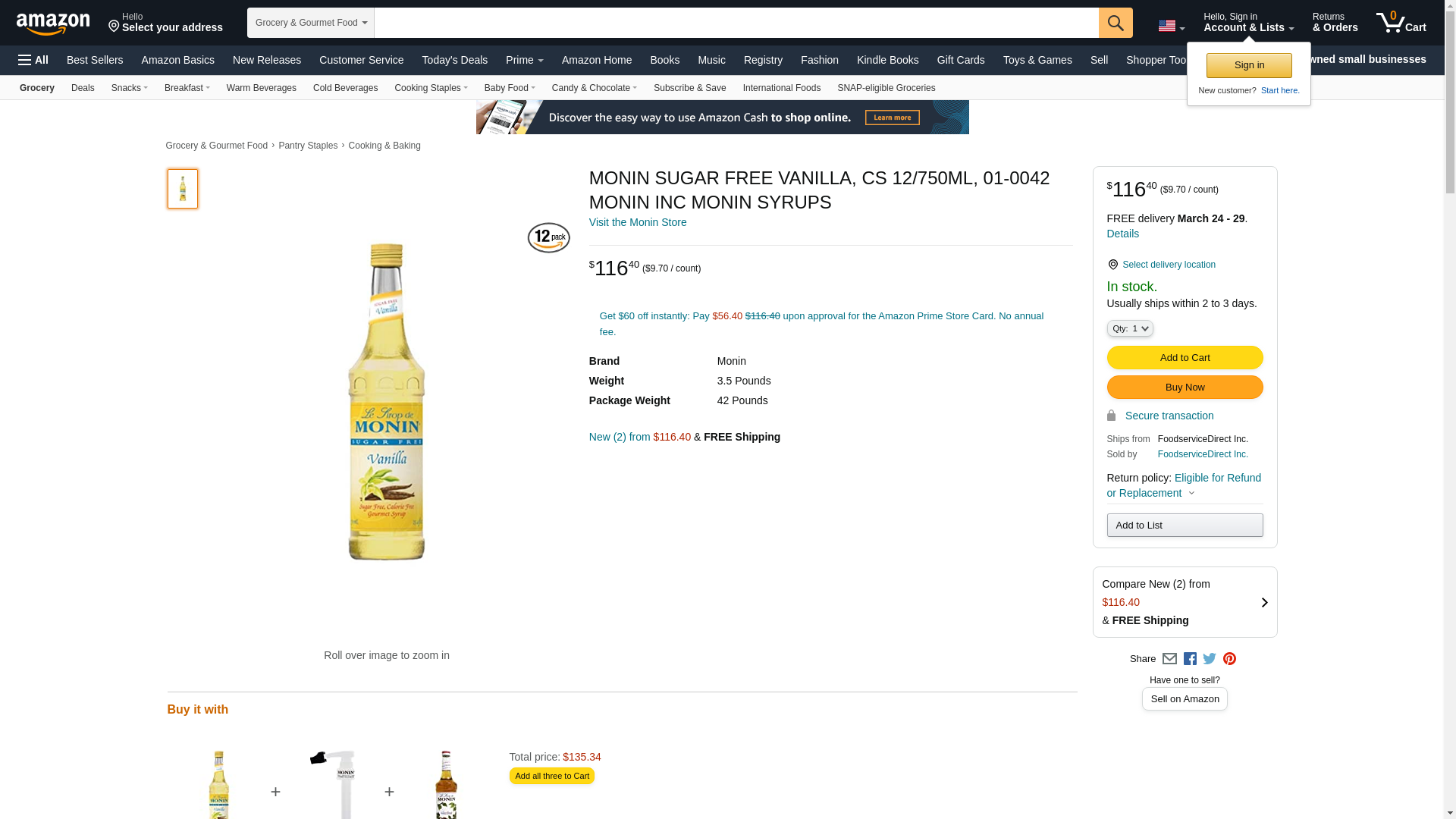
Task: Open the All hamburger menu
Action: pos(33,60)
